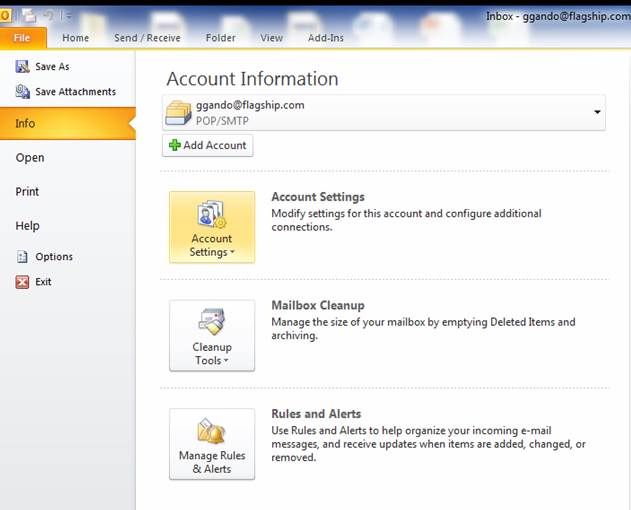Image resolution: width=631 pixels, height=510 pixels.
Task: Select Help in the backstage menu
Action: (x=27, y=225)
